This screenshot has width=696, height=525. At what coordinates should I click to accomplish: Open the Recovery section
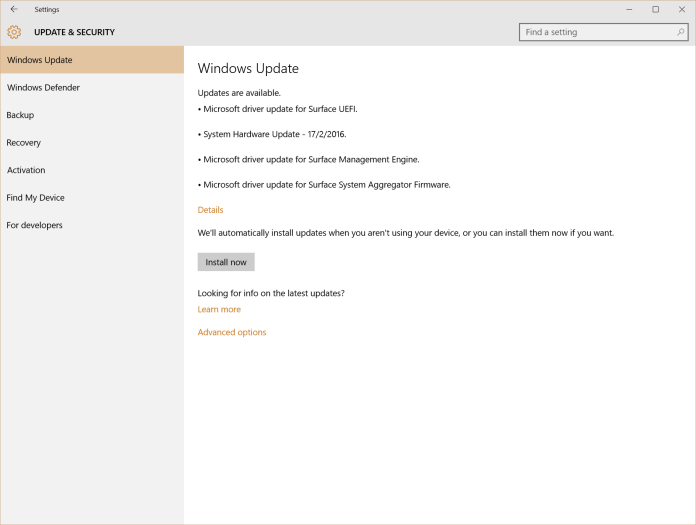[92, 142]
